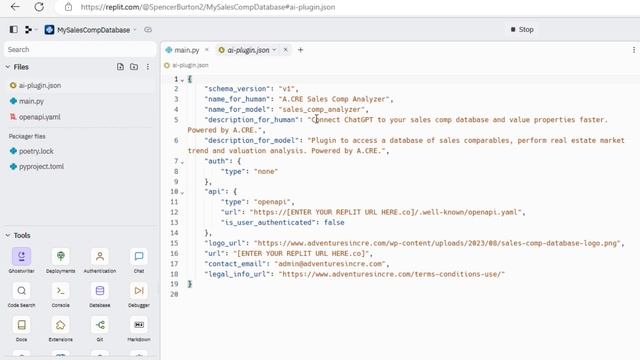Fold the code block at line 1
This screenshot has height=360, width=640.
click(182, 80)
